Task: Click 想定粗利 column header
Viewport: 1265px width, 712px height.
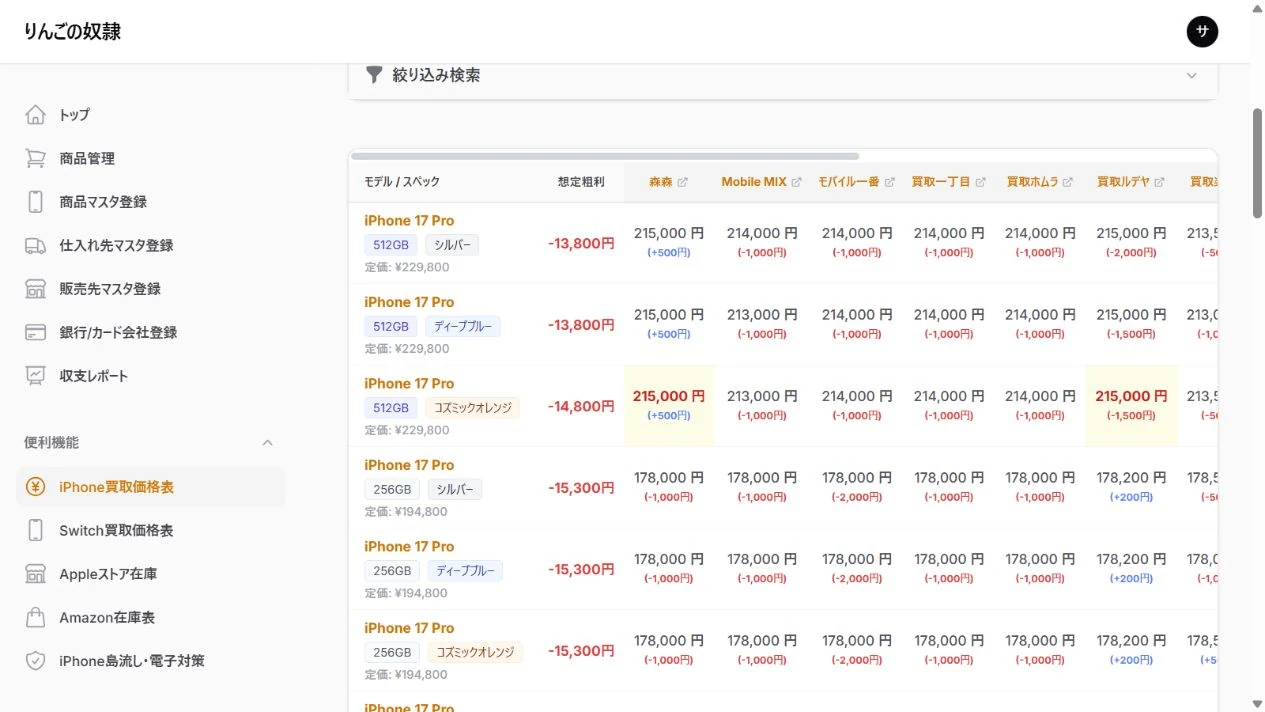Action: coord(581,182)
